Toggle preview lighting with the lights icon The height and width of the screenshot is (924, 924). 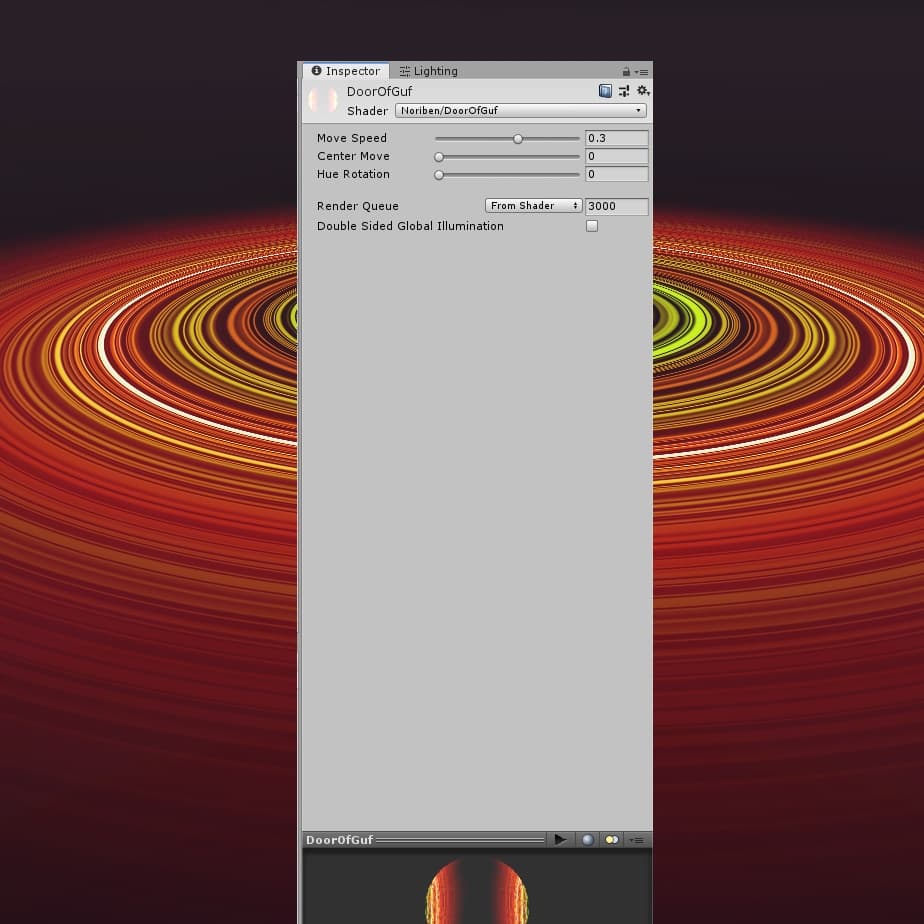pyautogui.click(x=611, y=840)
